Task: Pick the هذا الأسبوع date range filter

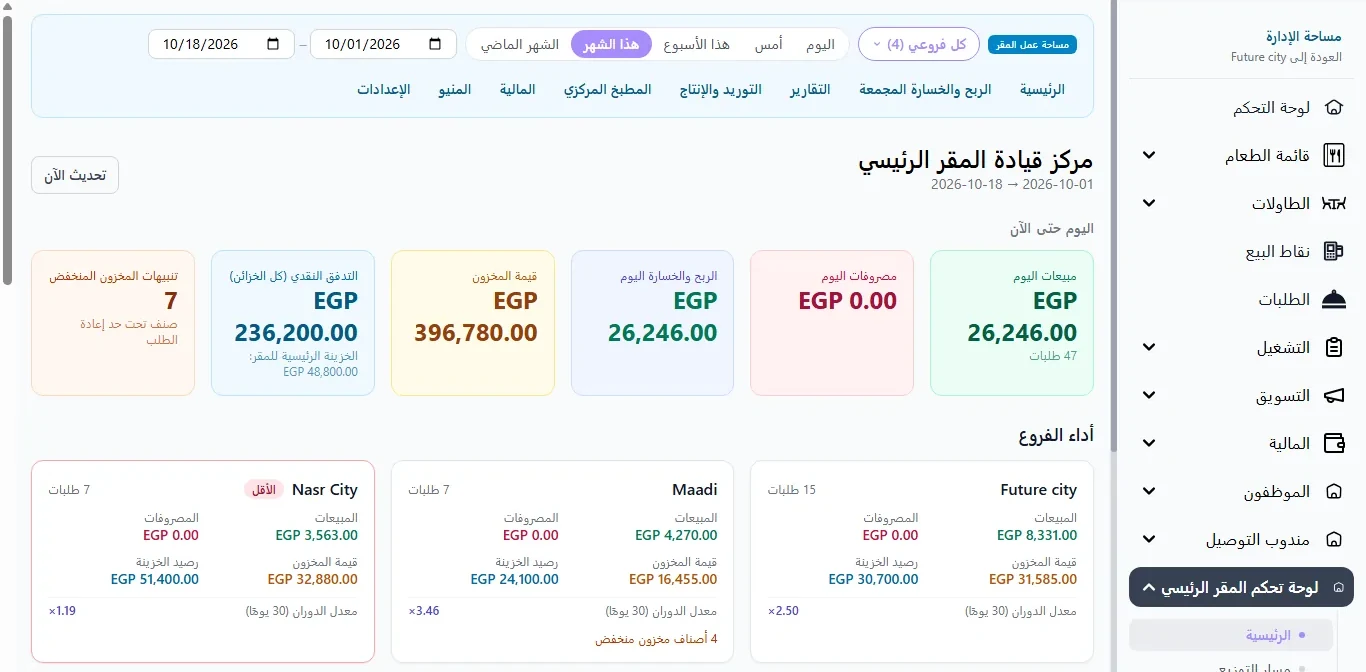Action: (697, 44)
